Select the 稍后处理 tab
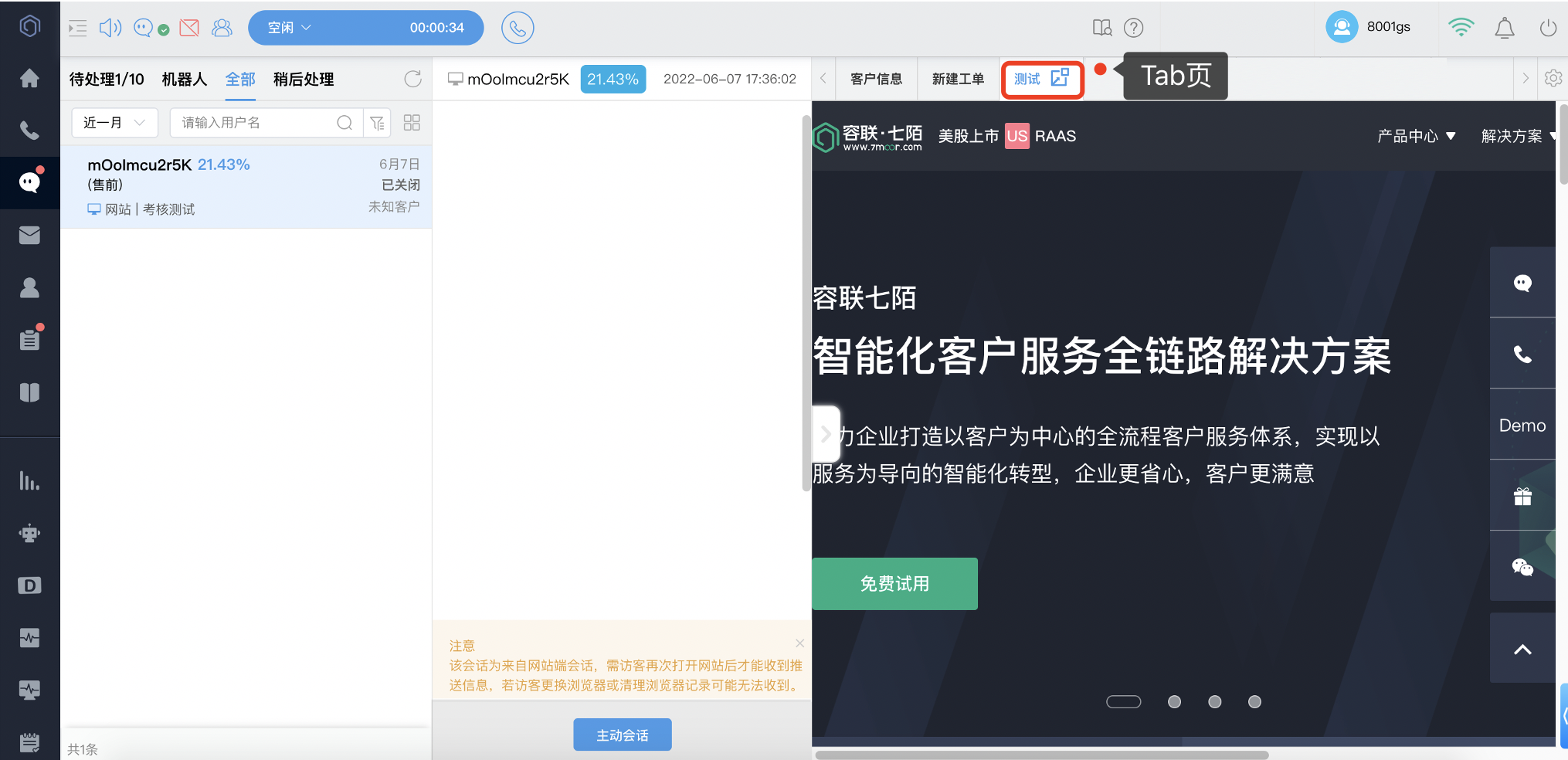The width and height of the screenshot is (1568, 760). click(304, 79)
